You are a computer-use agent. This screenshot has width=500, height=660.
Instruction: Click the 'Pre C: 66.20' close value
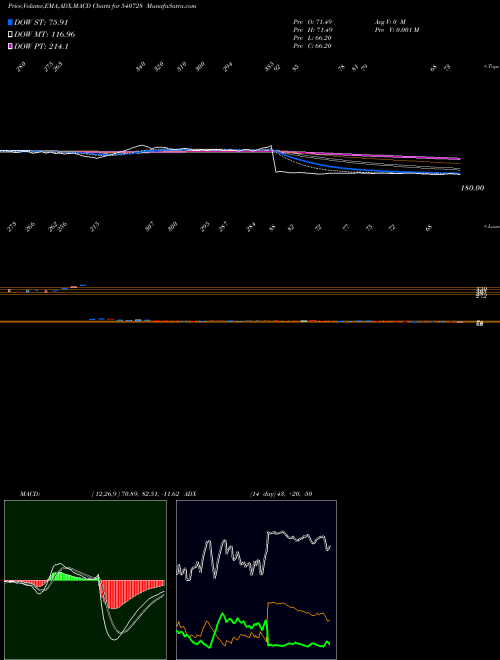[x=313, y=45]
